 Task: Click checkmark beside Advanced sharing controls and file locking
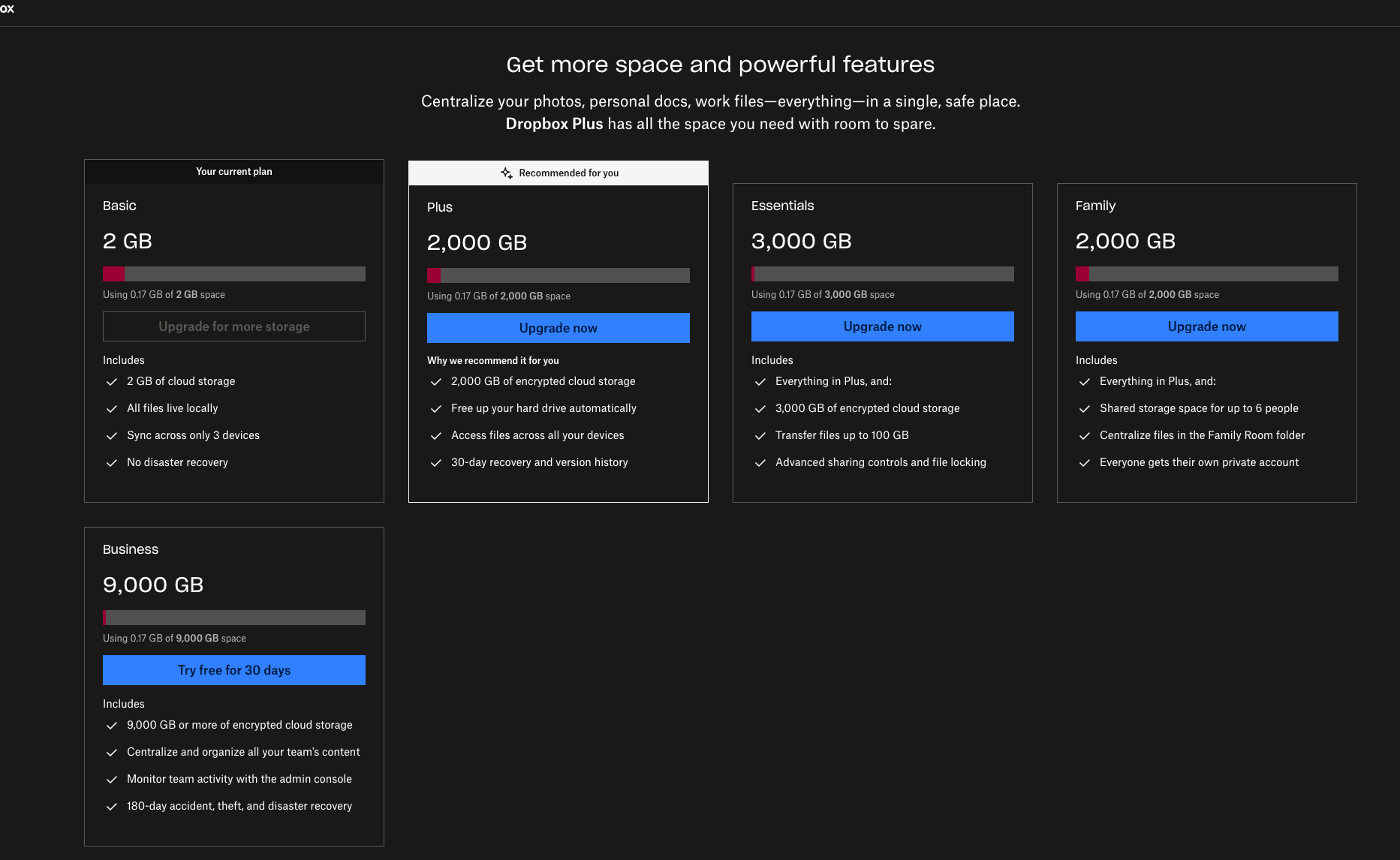click(x=760, y=463)
